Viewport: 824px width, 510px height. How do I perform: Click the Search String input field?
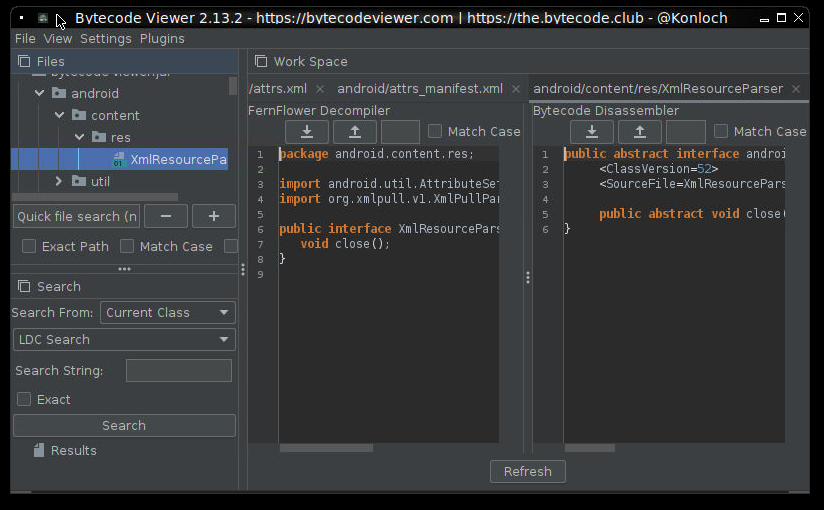179,371
